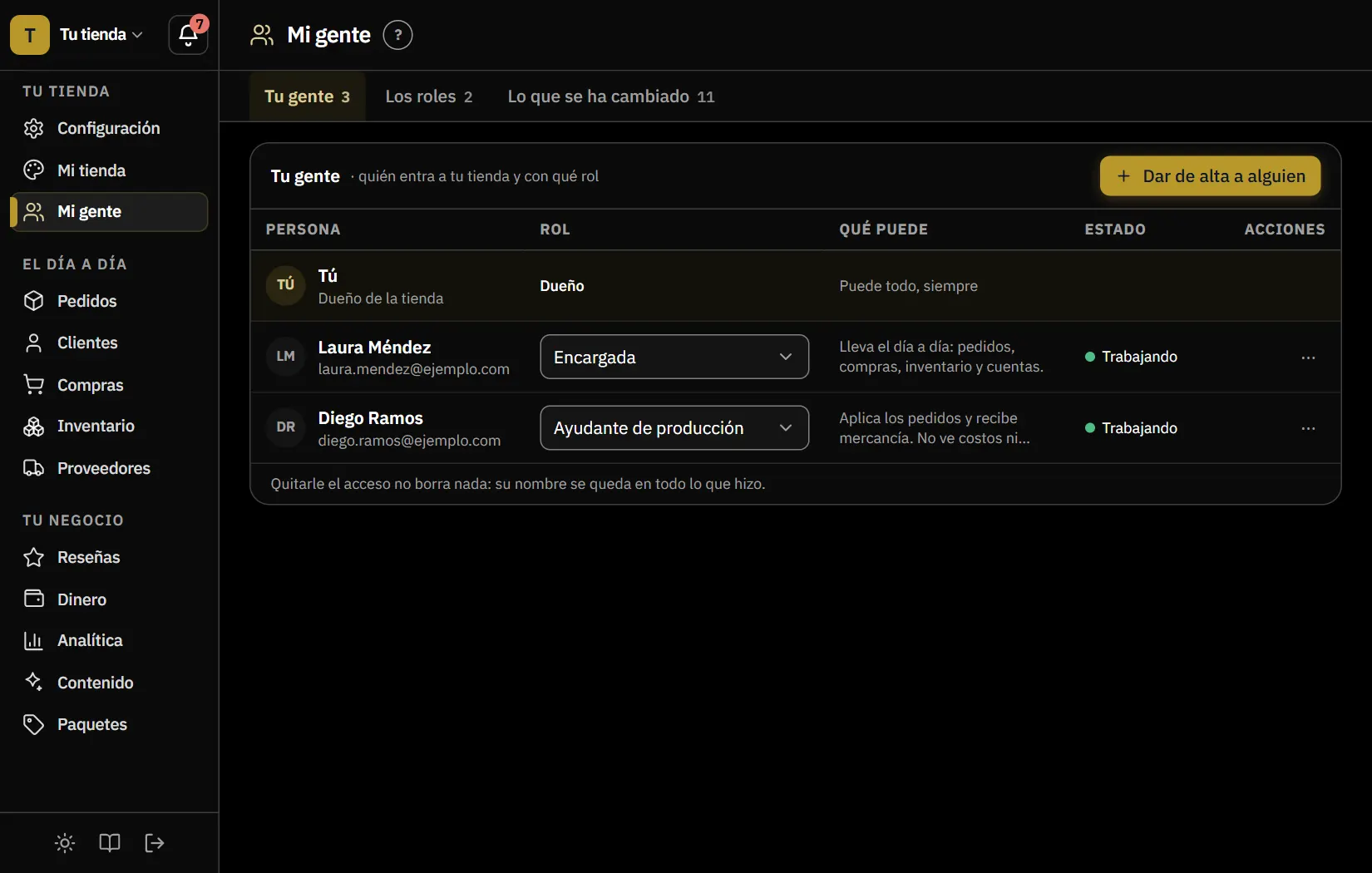
Task: Click Dar de alta a alguien button
Action: 1210,176
